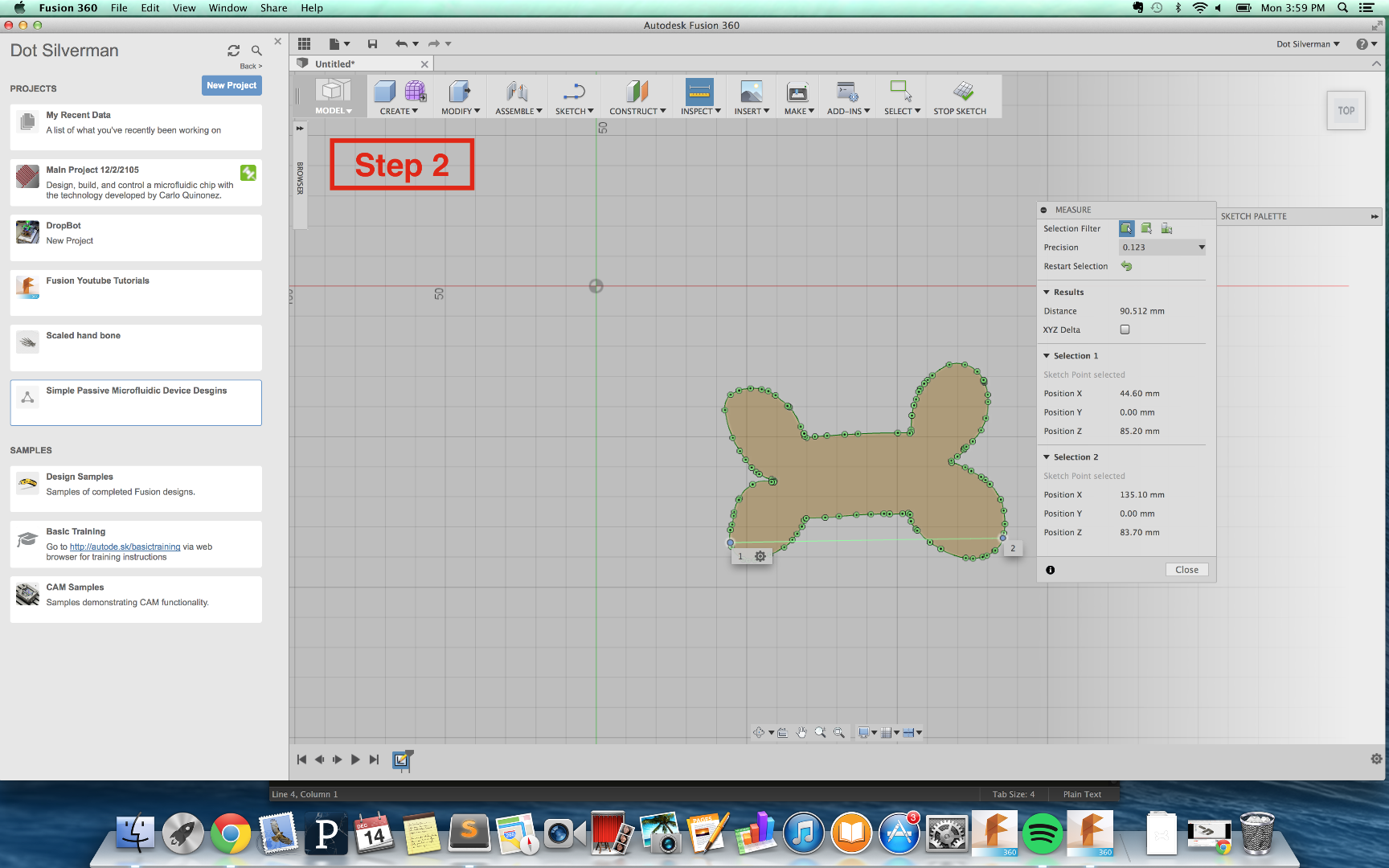The image size is (1389, 868).
Task: Expand the Browser panel arrow
Action: tap(300, 128)
